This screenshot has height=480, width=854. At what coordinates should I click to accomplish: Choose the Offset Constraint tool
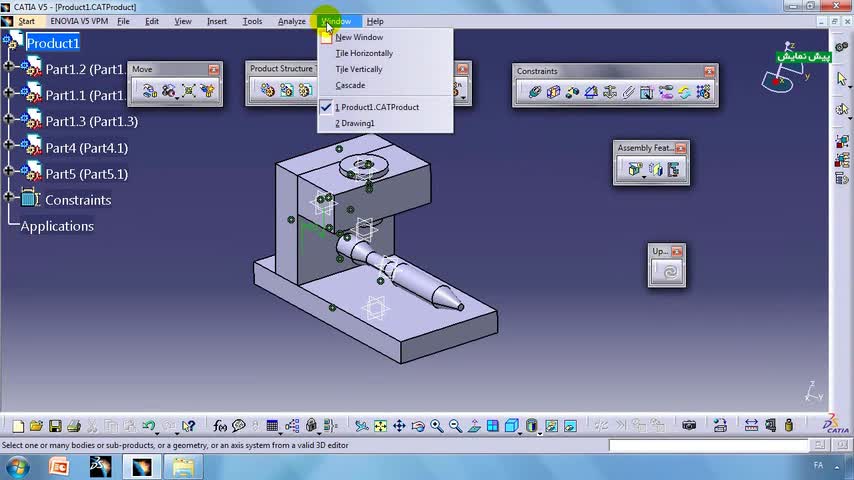click(x=572, y=92)
